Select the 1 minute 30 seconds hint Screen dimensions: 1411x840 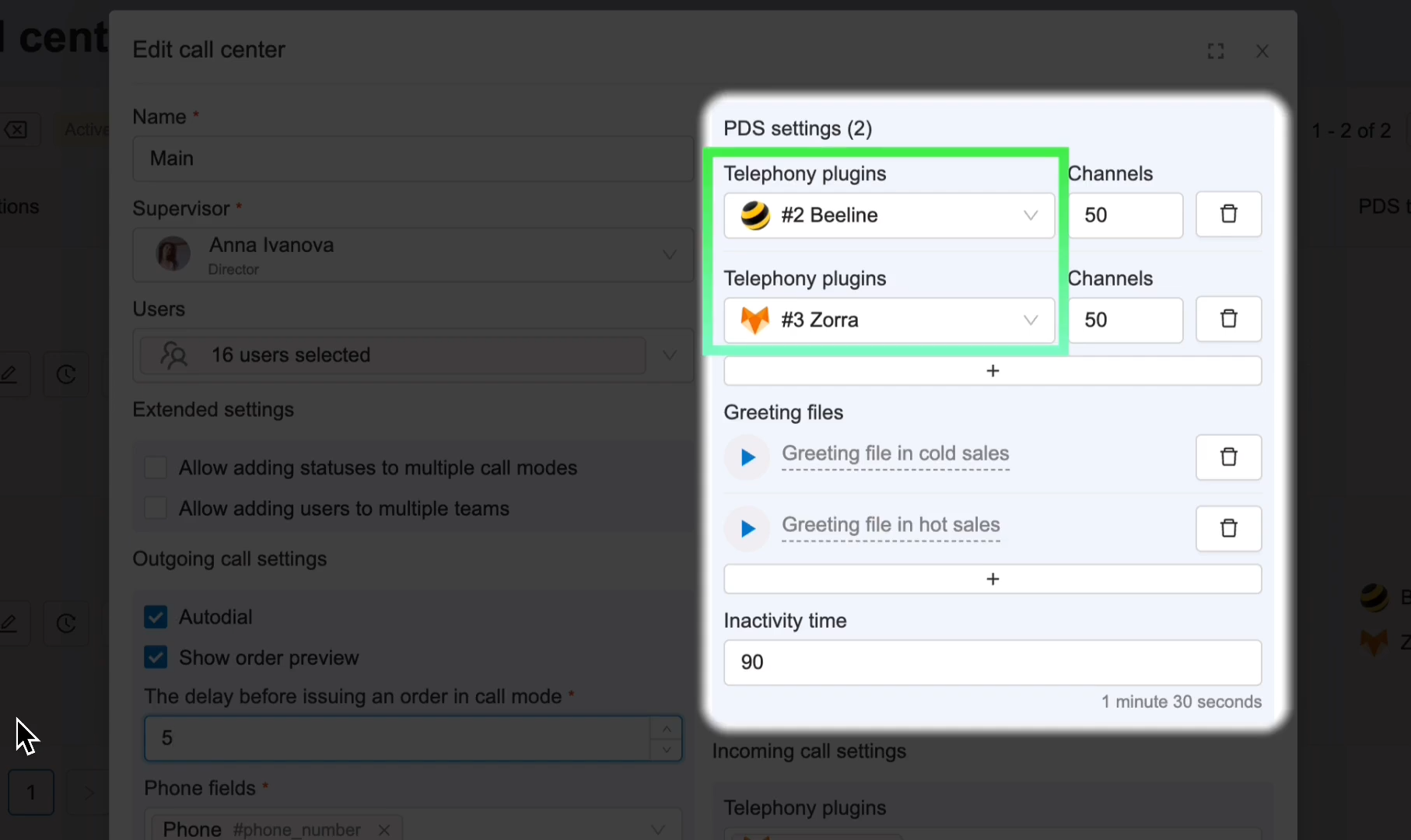(1181, 702)
